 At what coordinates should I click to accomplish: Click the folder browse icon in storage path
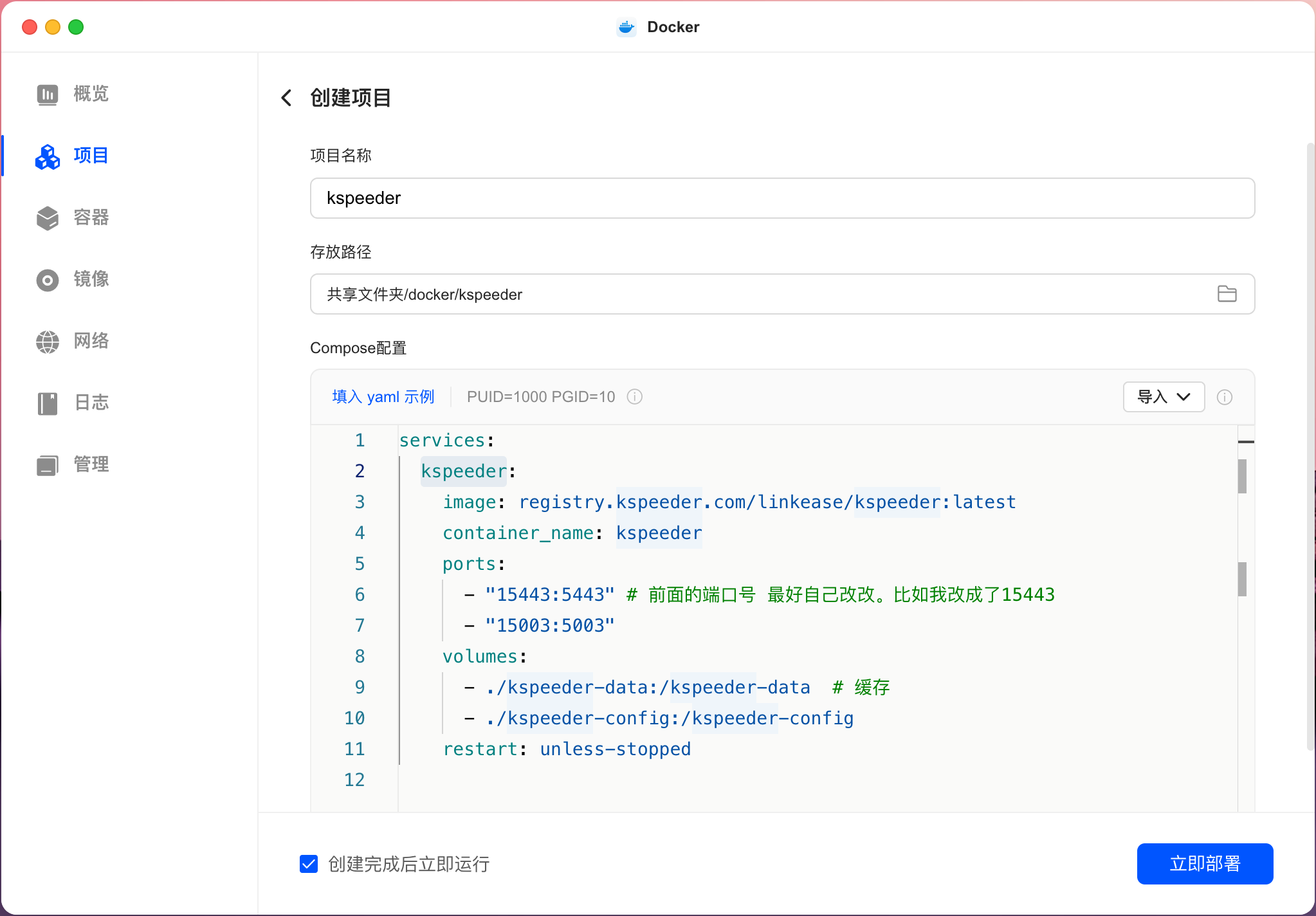pos(1227,294)
